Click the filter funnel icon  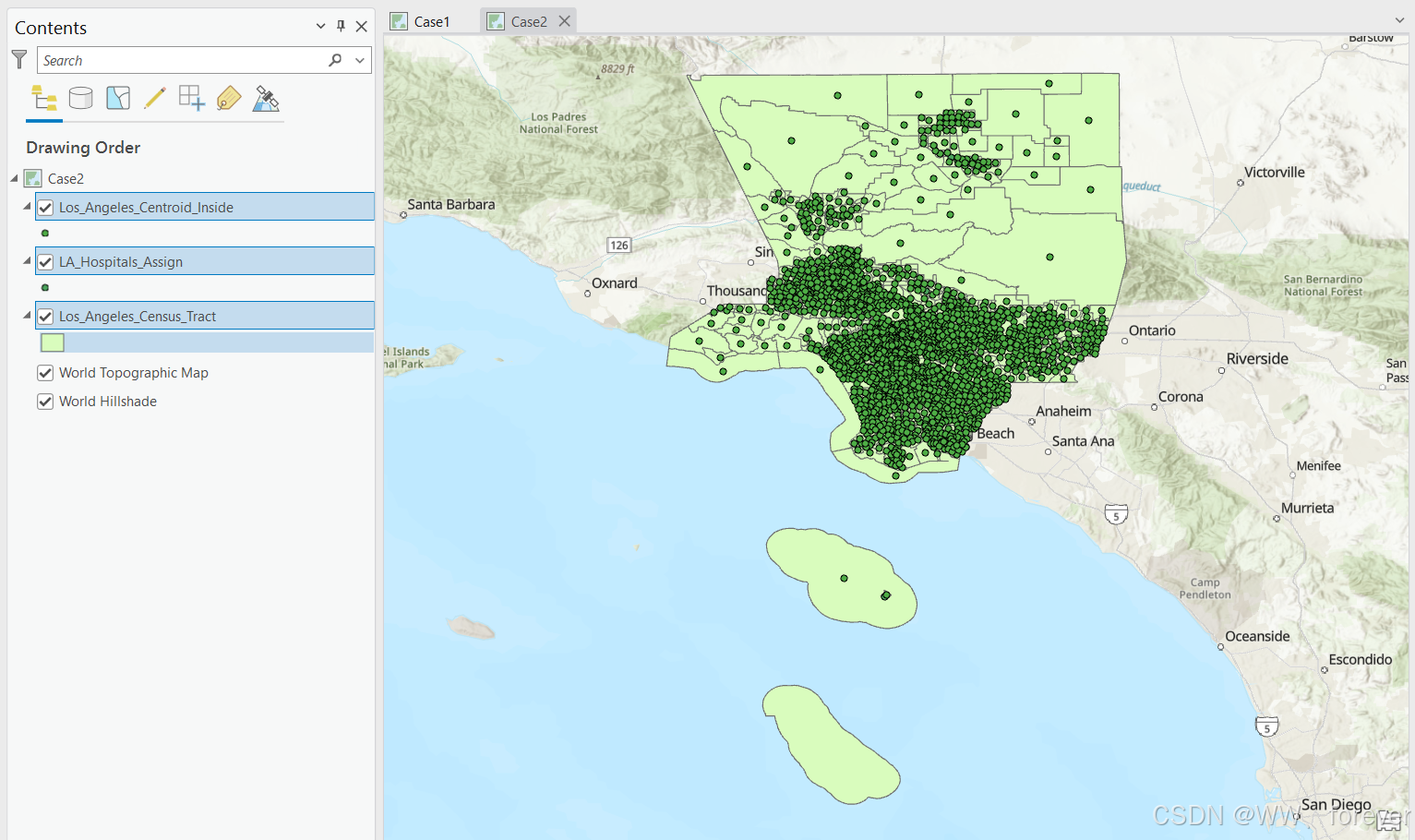click(x=19, y=60)
